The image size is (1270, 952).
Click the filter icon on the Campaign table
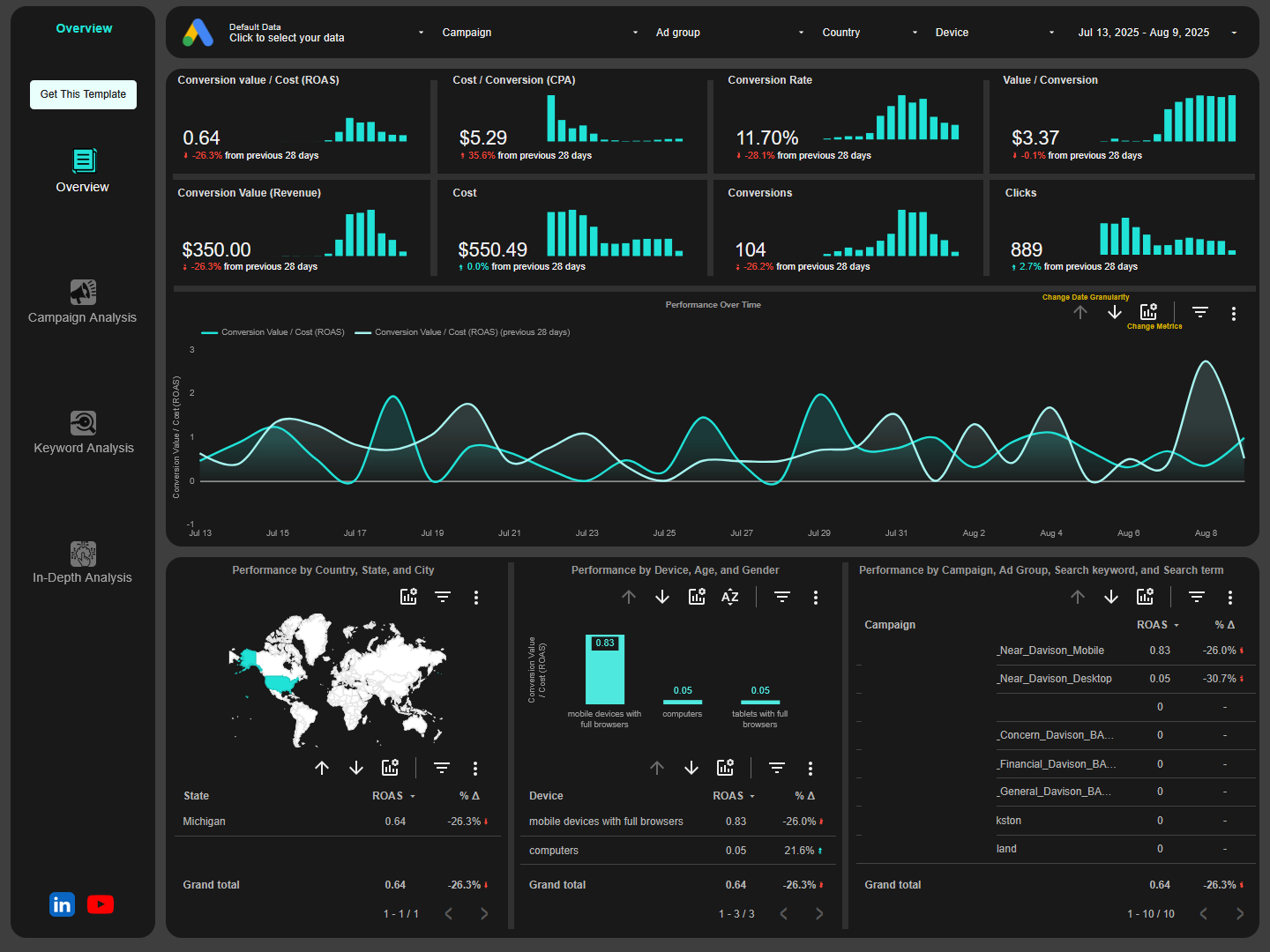[x=1196, y=597]
